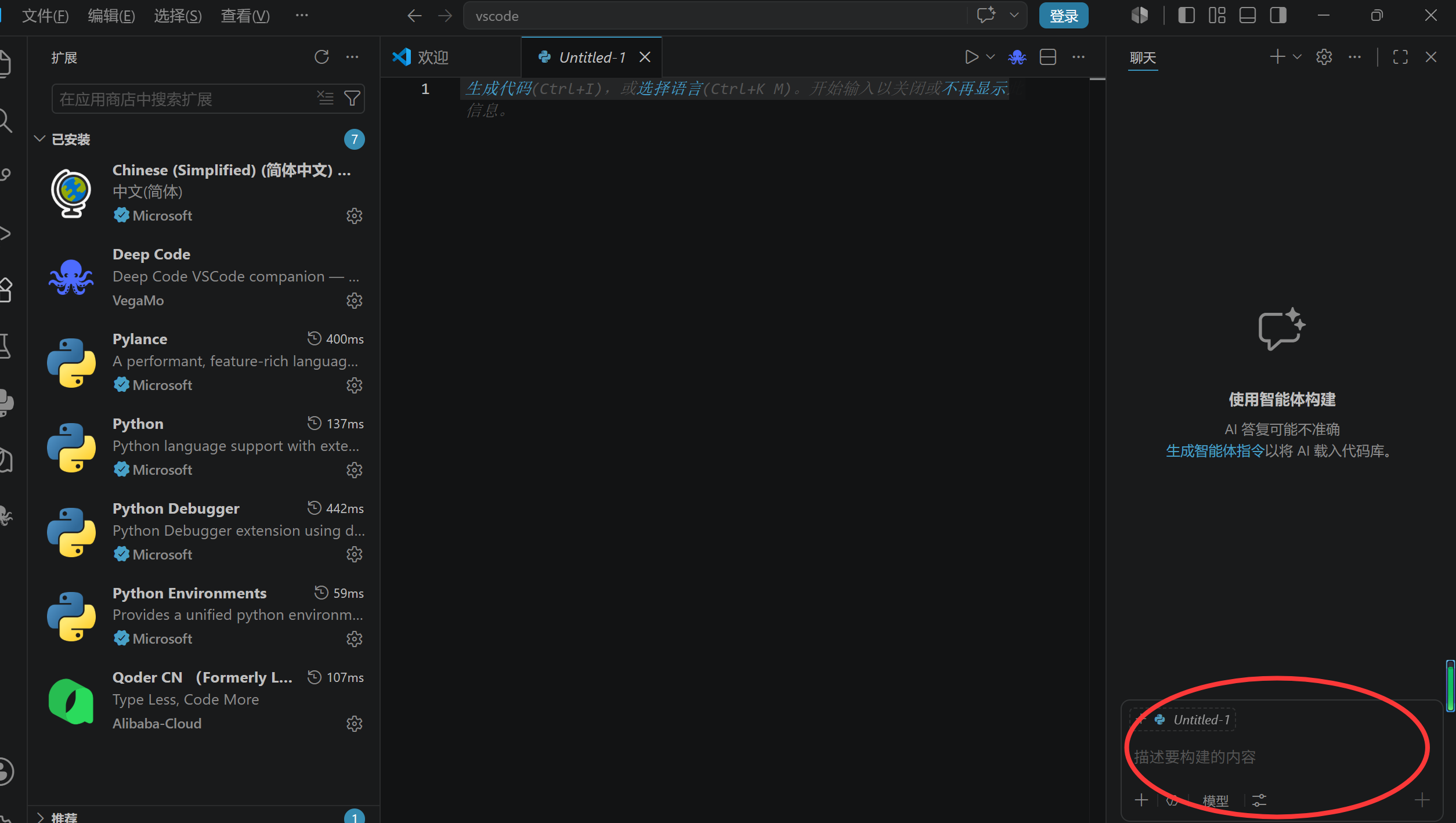This screenshot has height=823, width=1456.
Task: Open the editor toolbar more actions menu
Action: click(x=1079, y=57)
